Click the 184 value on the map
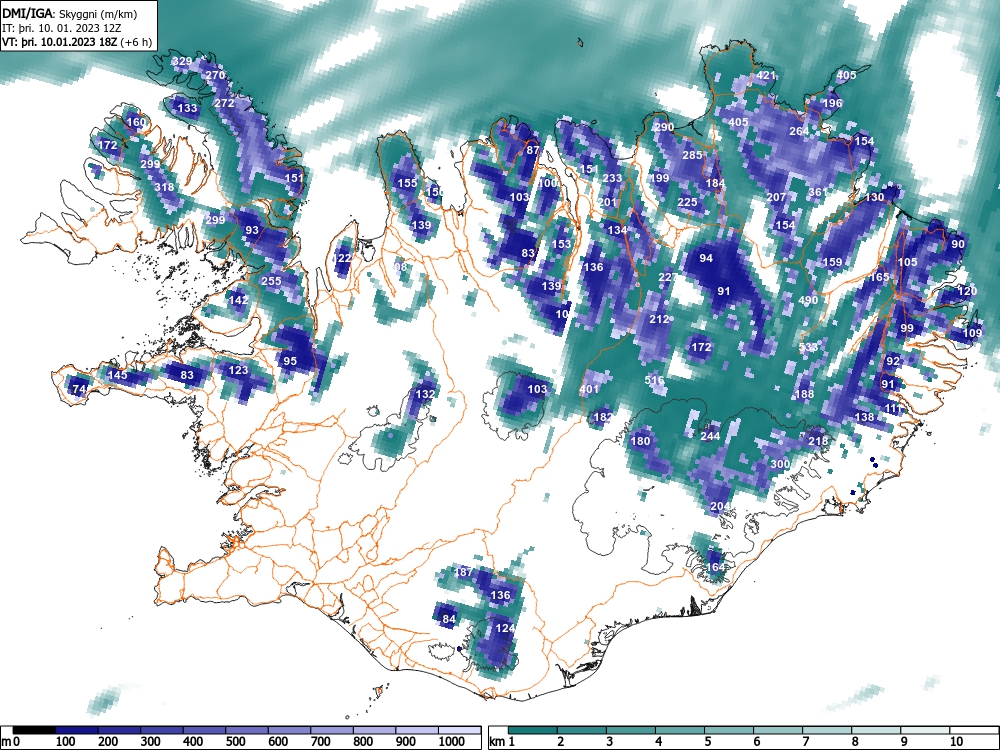Screen dimensions: 1000x750 click(715, 183)
